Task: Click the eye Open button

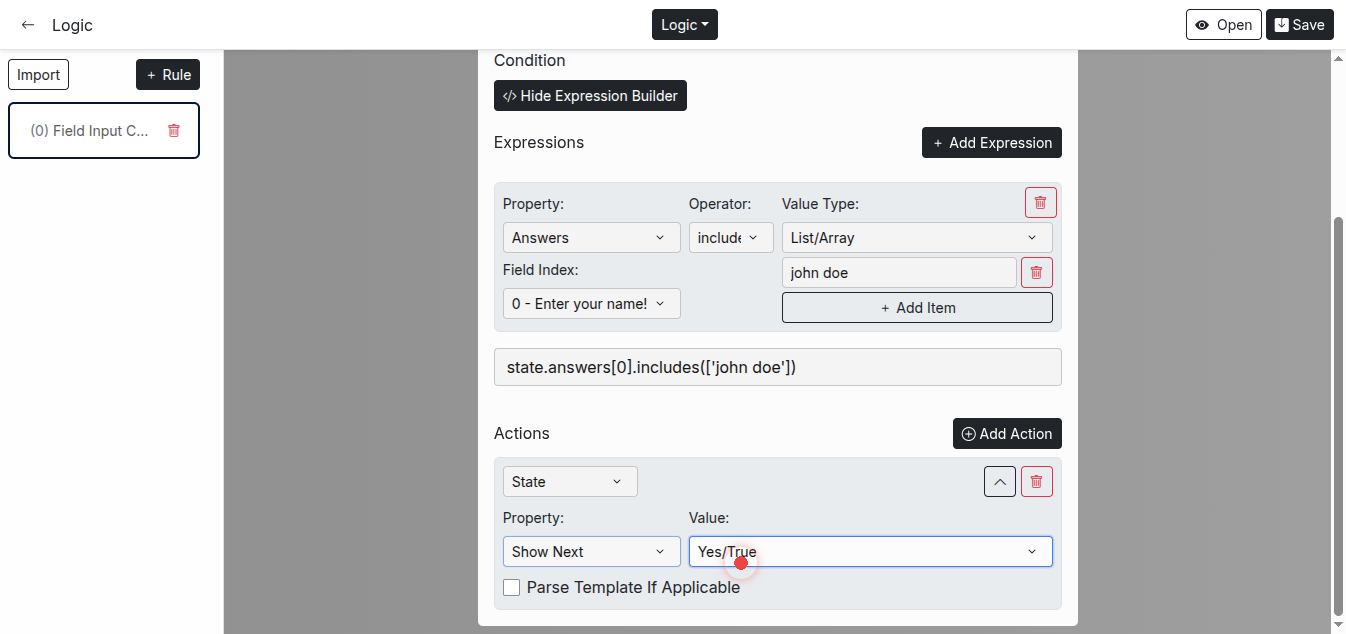Action: pos(1223,25)
